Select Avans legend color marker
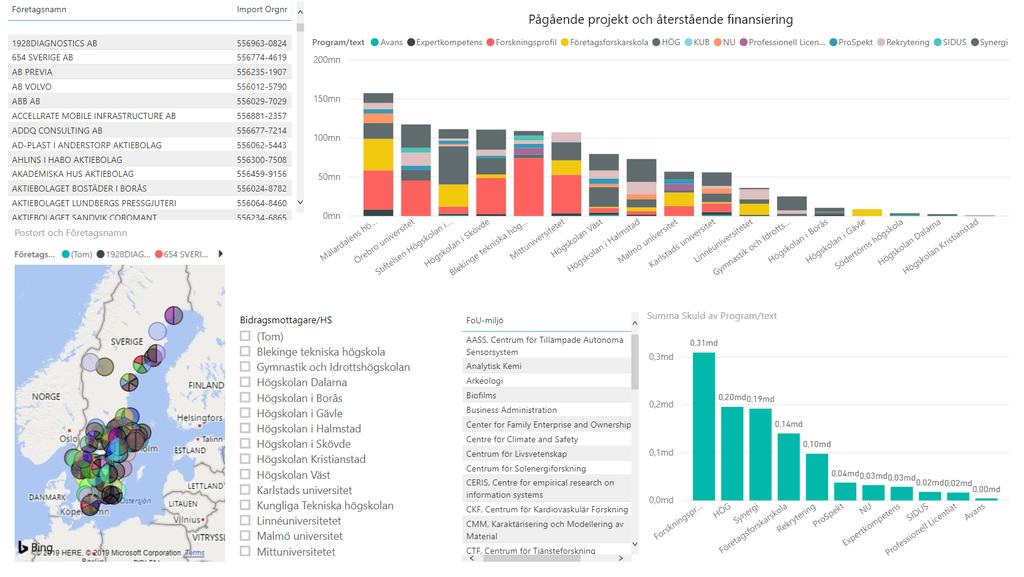 (375, 42)
